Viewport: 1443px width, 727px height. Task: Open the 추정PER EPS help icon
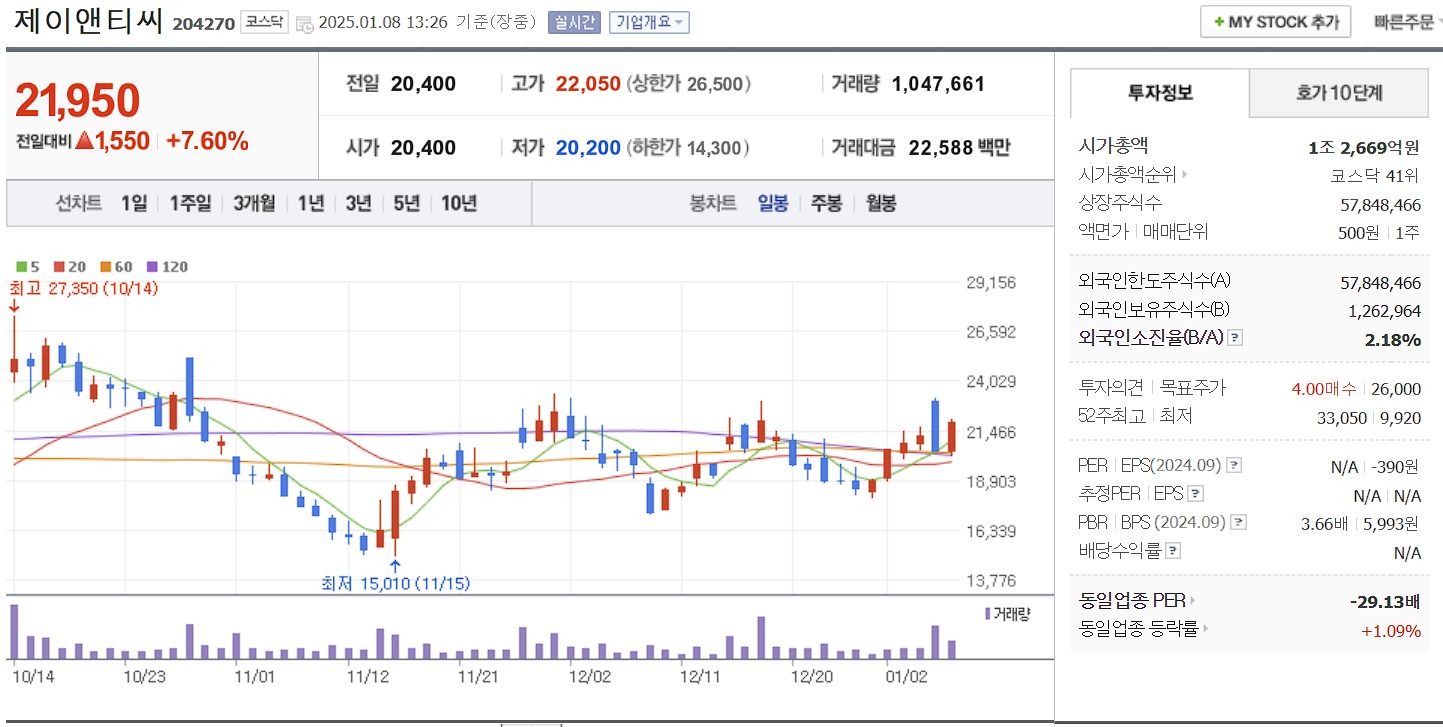click(x=1194, y=493)
